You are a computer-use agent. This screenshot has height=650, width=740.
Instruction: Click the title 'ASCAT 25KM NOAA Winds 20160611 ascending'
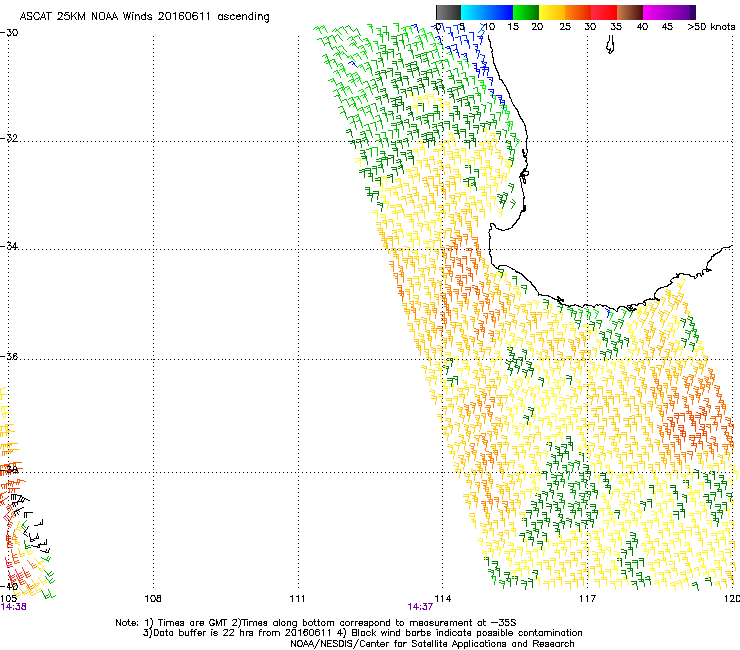[145, 17]
